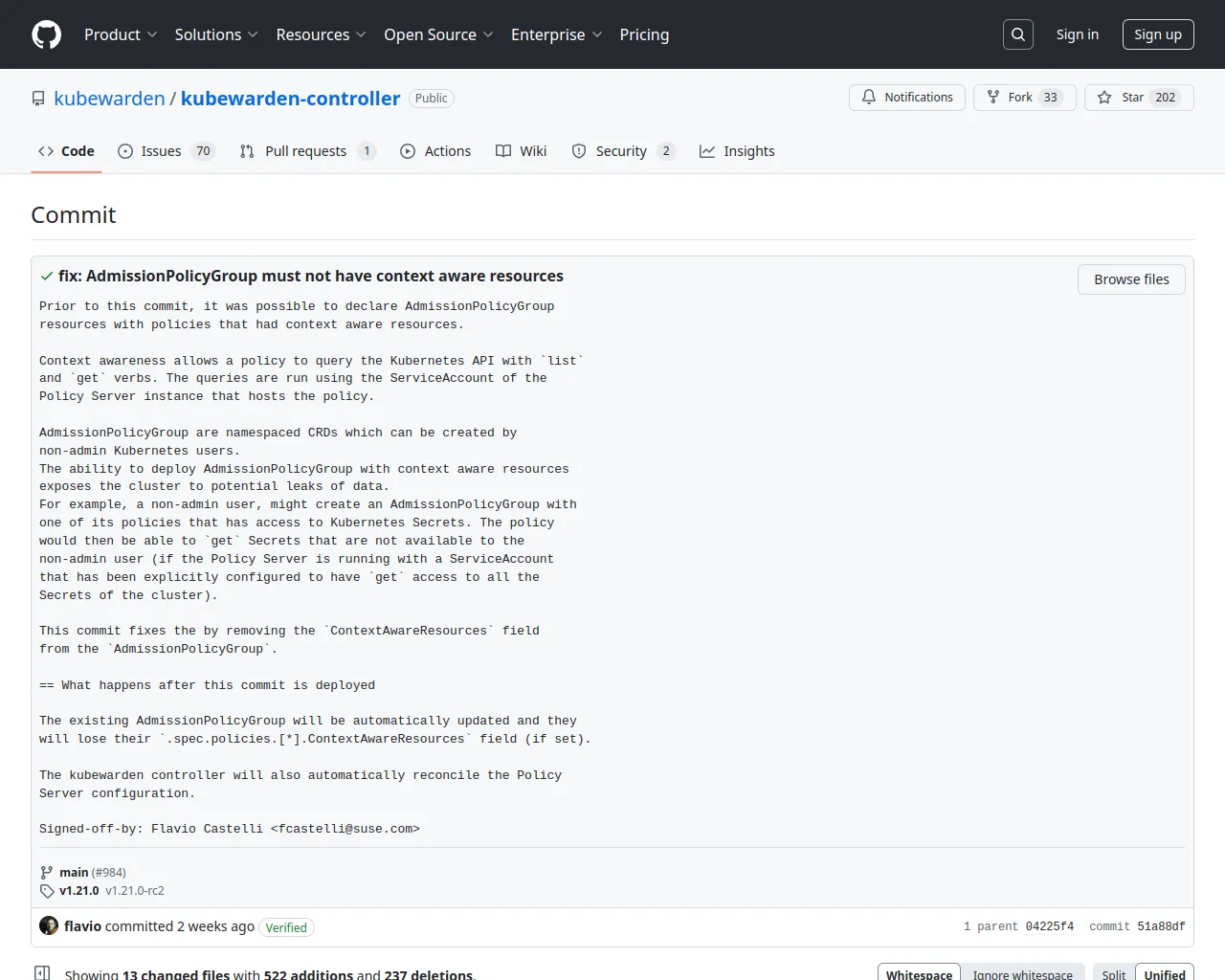Click the branch icon next to main
1225x980 pixels.
(47, 872)
